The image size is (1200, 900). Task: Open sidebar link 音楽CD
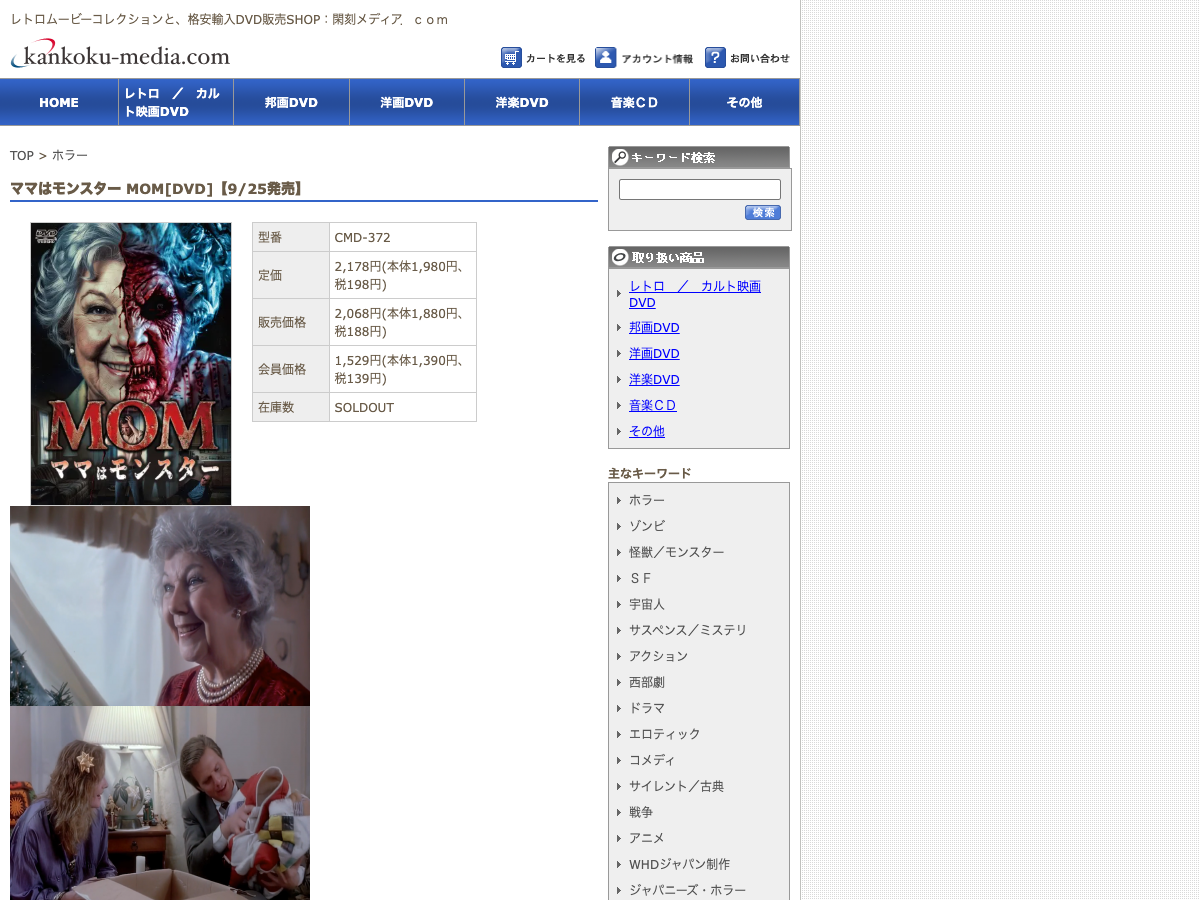click(x=653, y=406)
